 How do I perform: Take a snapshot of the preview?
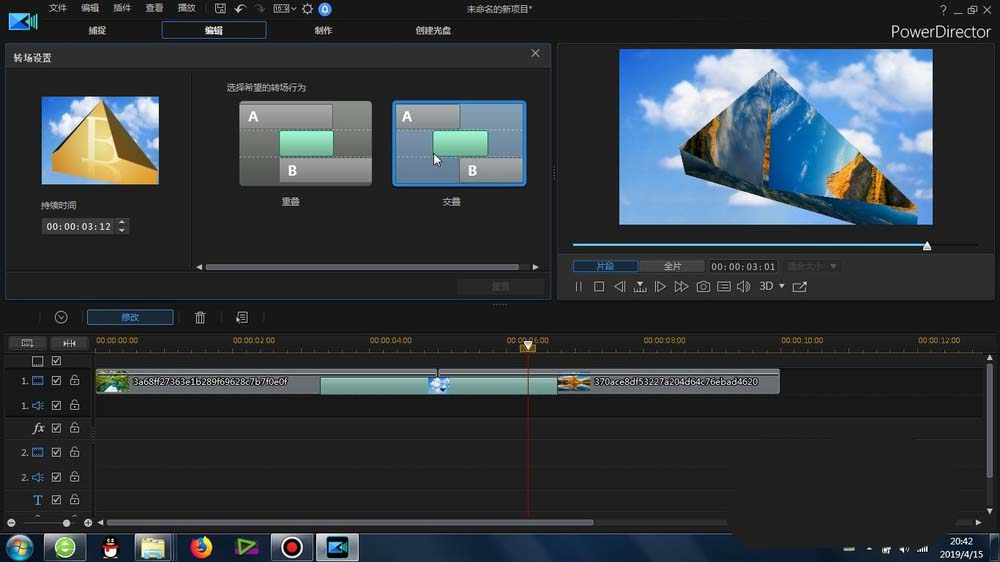[703, 286]
